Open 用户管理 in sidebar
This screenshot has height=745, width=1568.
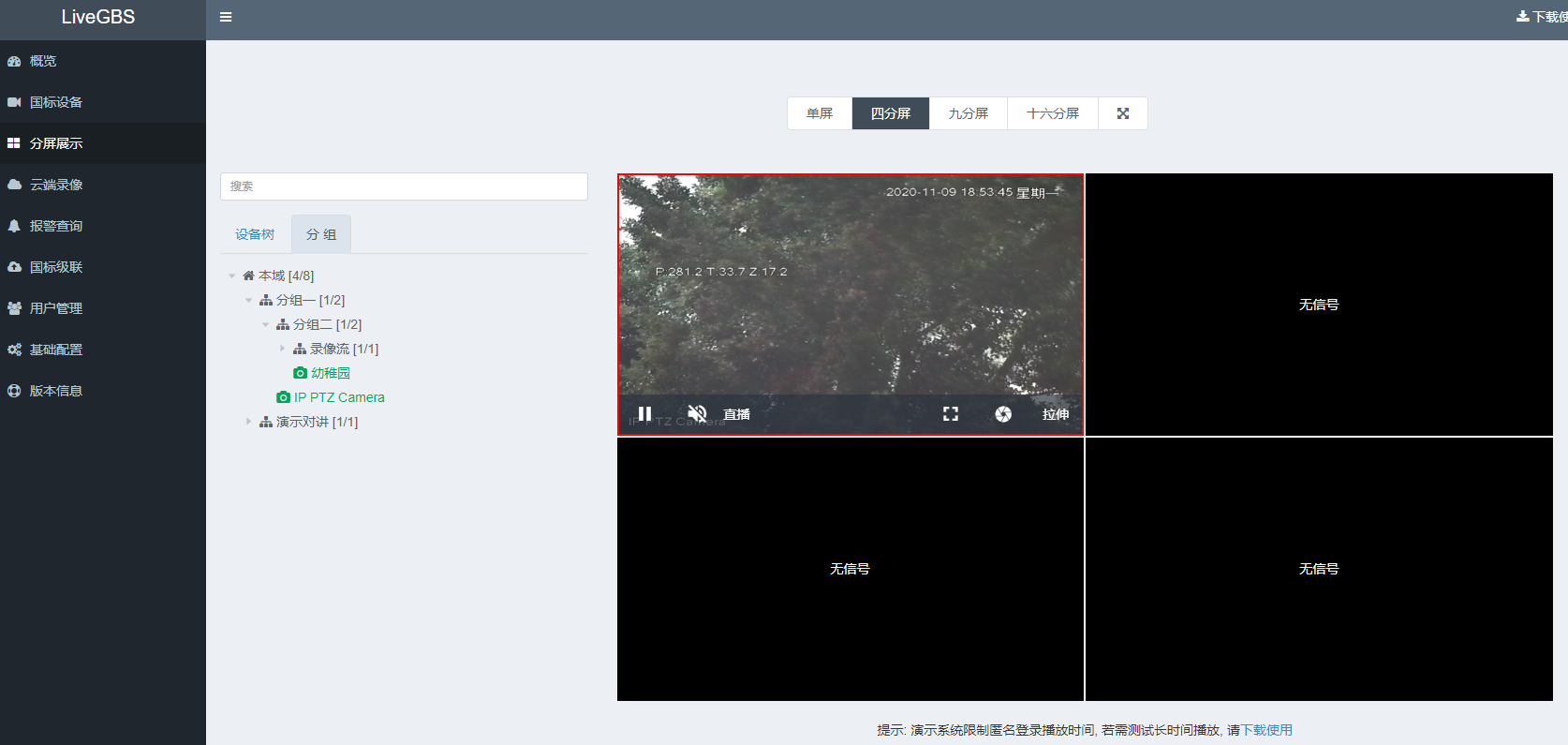click(x=103, y=308)
